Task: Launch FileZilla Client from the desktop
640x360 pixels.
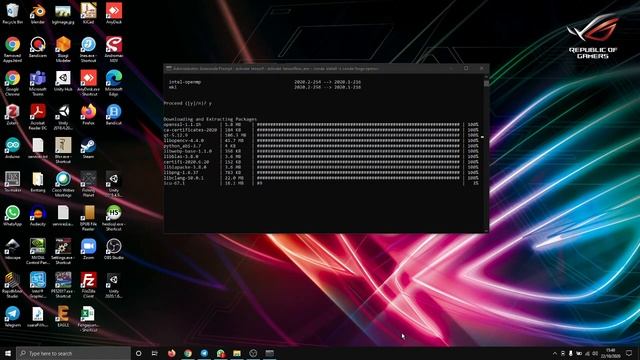Action: tap(88, 285)
